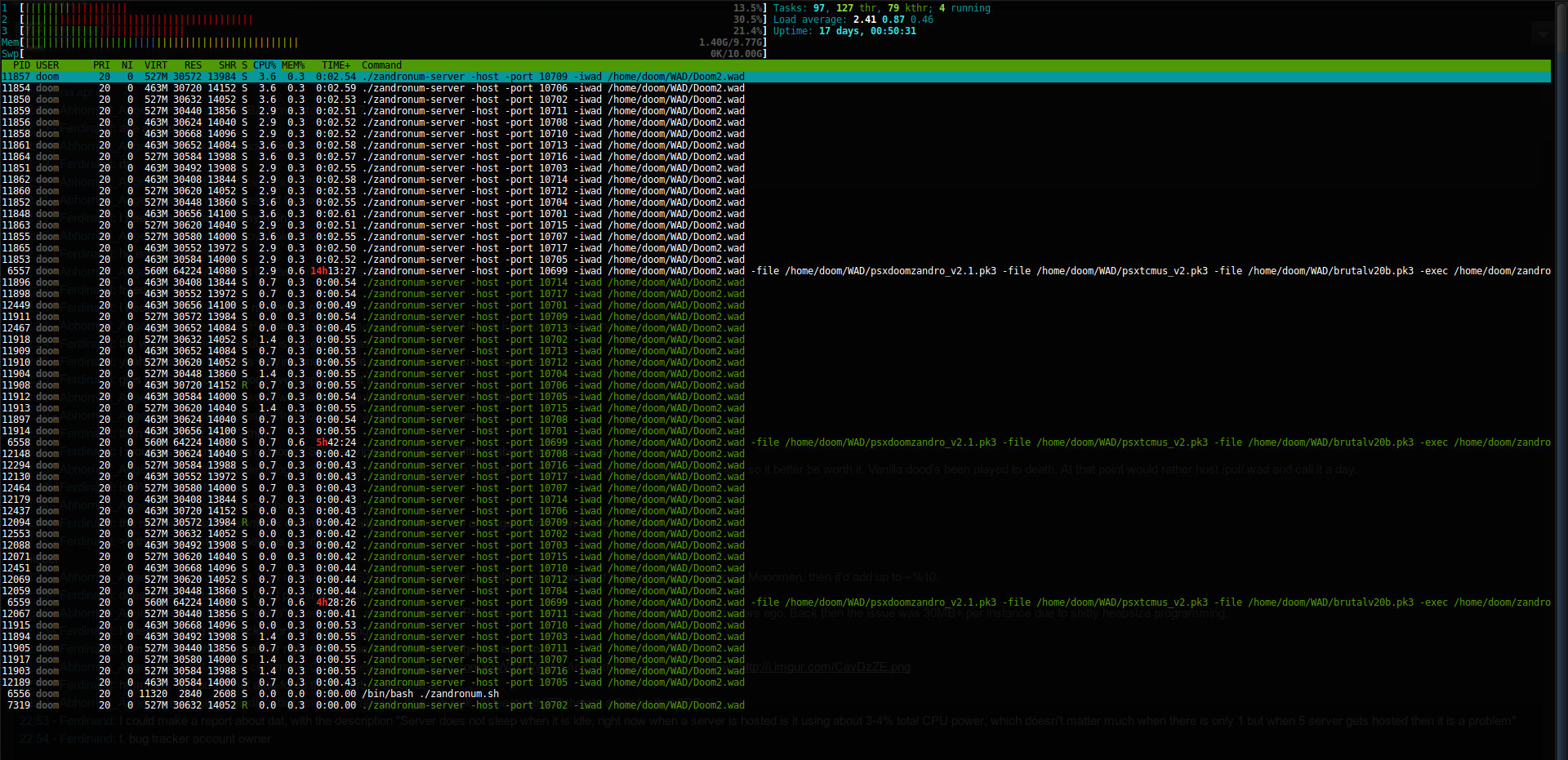Select process 6558 with 5h42:24 runtime

[408, 442]
